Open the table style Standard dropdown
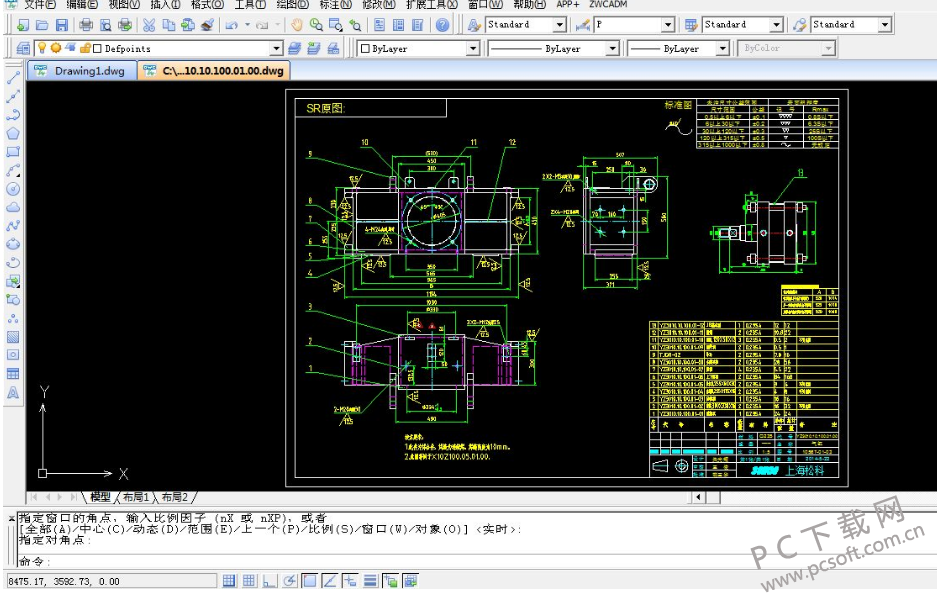Image resolution: width=937 pixels, height=594 pixels. 776,25
